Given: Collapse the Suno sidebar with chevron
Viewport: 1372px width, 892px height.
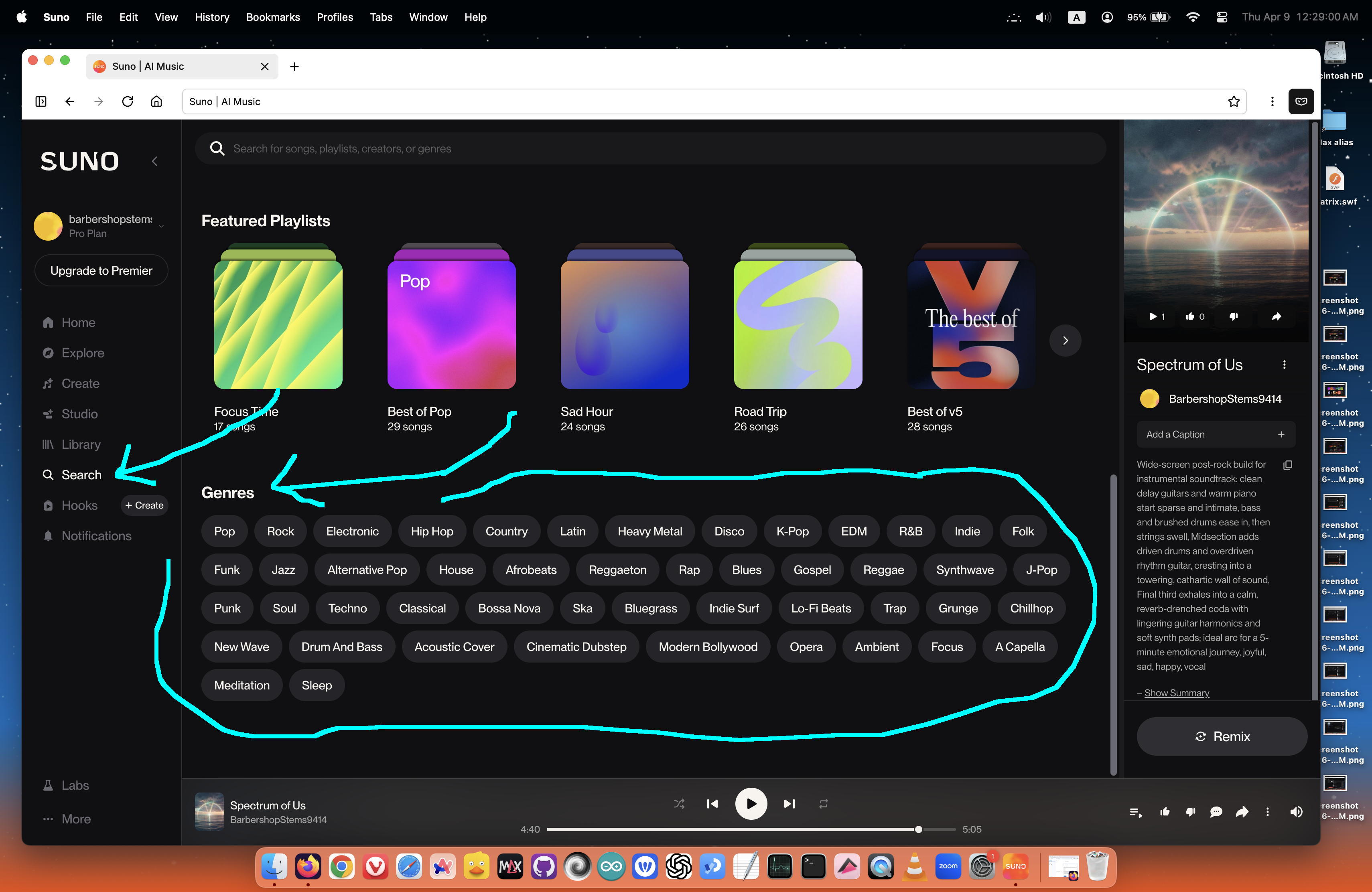Looking at the screenshot, I should 154,161.
